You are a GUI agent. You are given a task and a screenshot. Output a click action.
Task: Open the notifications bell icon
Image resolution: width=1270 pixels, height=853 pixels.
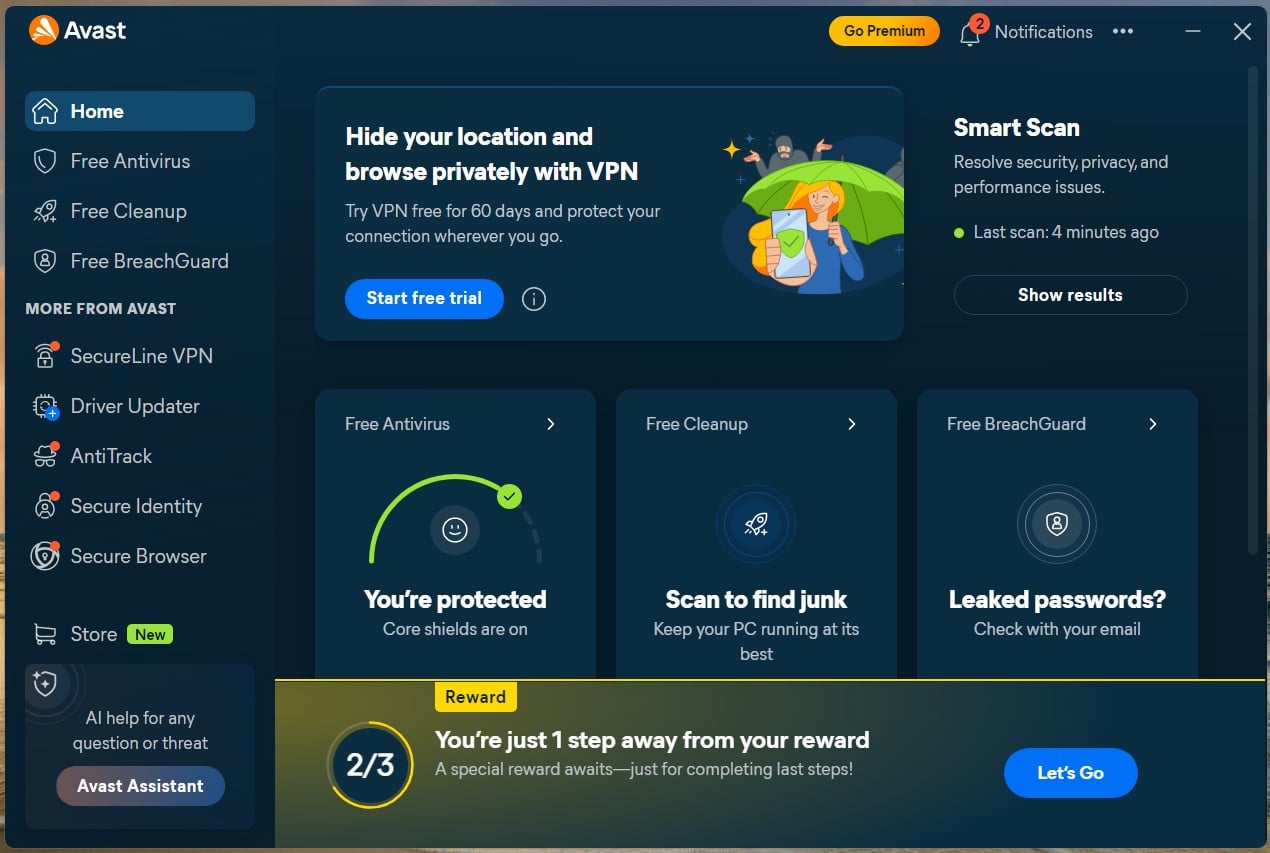click(x=969, y=33)
